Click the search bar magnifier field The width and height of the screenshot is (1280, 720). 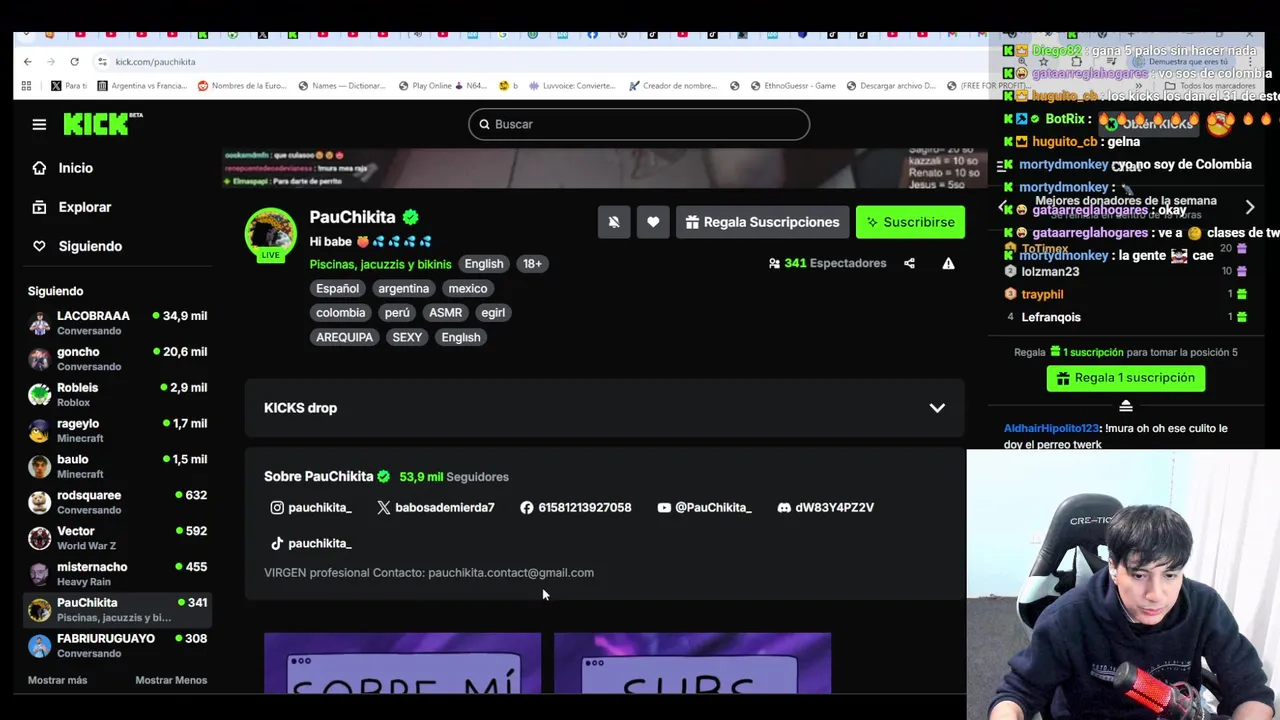(x=639, y=124)
